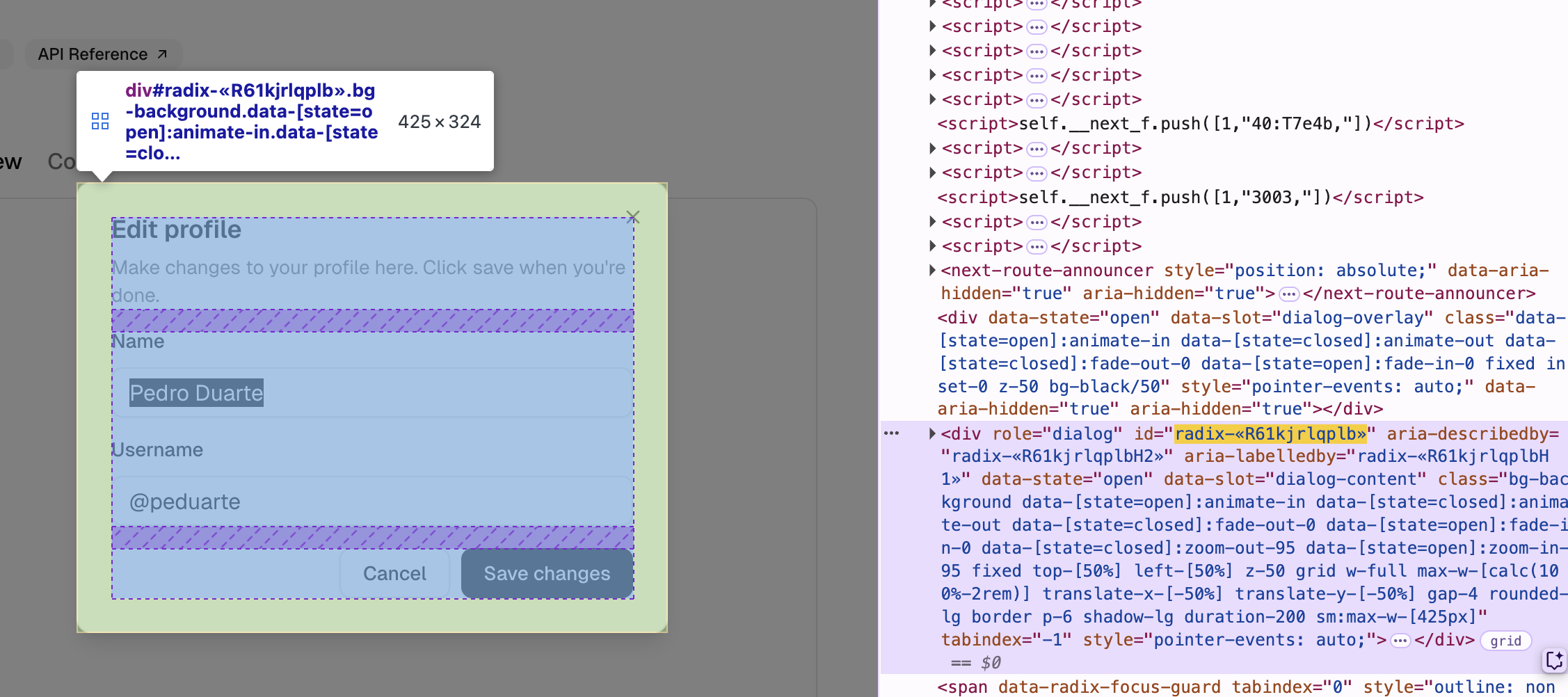The height and width of the screenshot is (697, 1568).
Task: Click the ellipsis of the script directly above the "3003" script
Action: click(x=1037, y=173)
